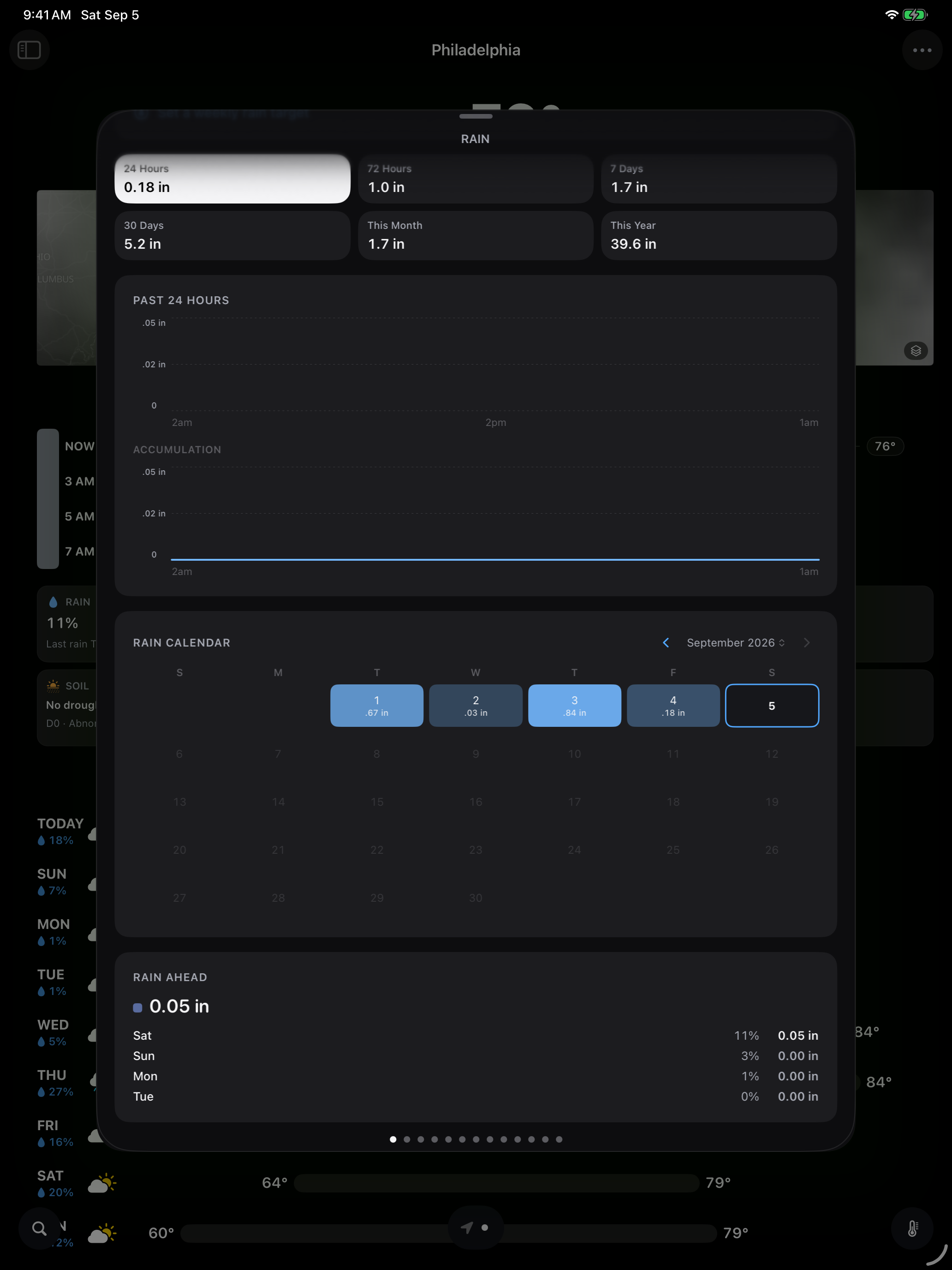Tap the 3 AM hourly label
The width and height of the screenshot is (952, 1270).
coord(80,481)
